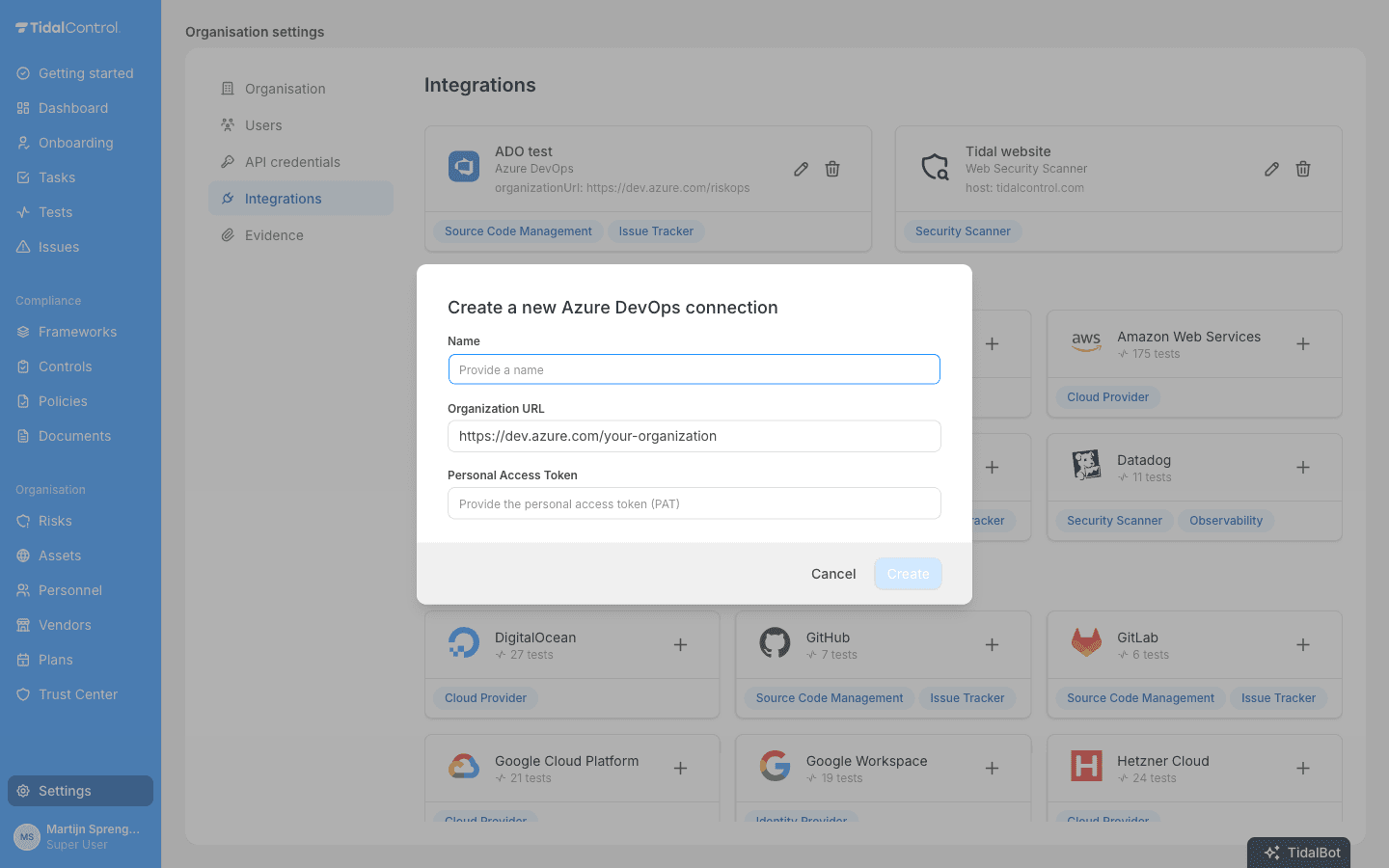Add Google Workspace integration
The height and width of the screenshot is (868, 1389).
[x=992, y=769]
